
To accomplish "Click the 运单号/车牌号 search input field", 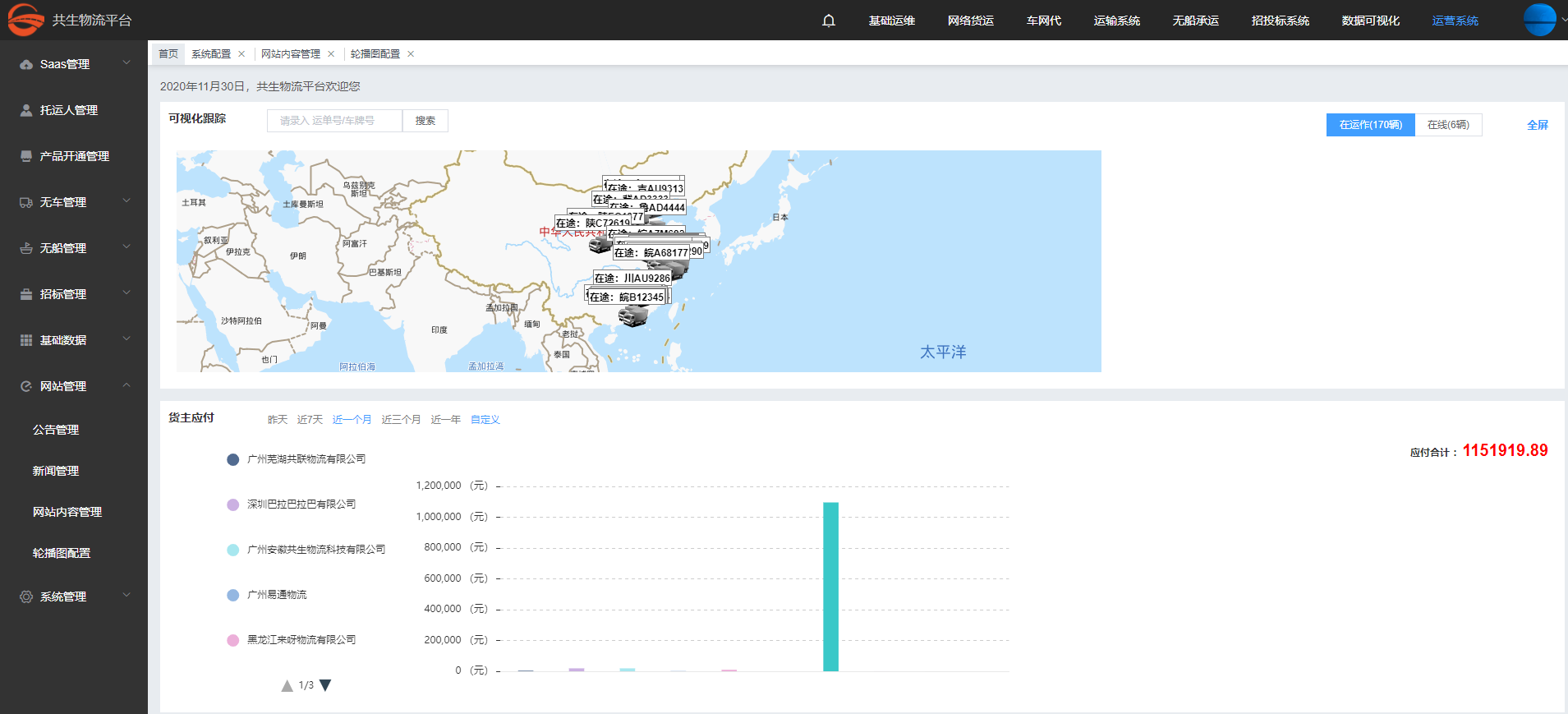I will coord(334,121).
